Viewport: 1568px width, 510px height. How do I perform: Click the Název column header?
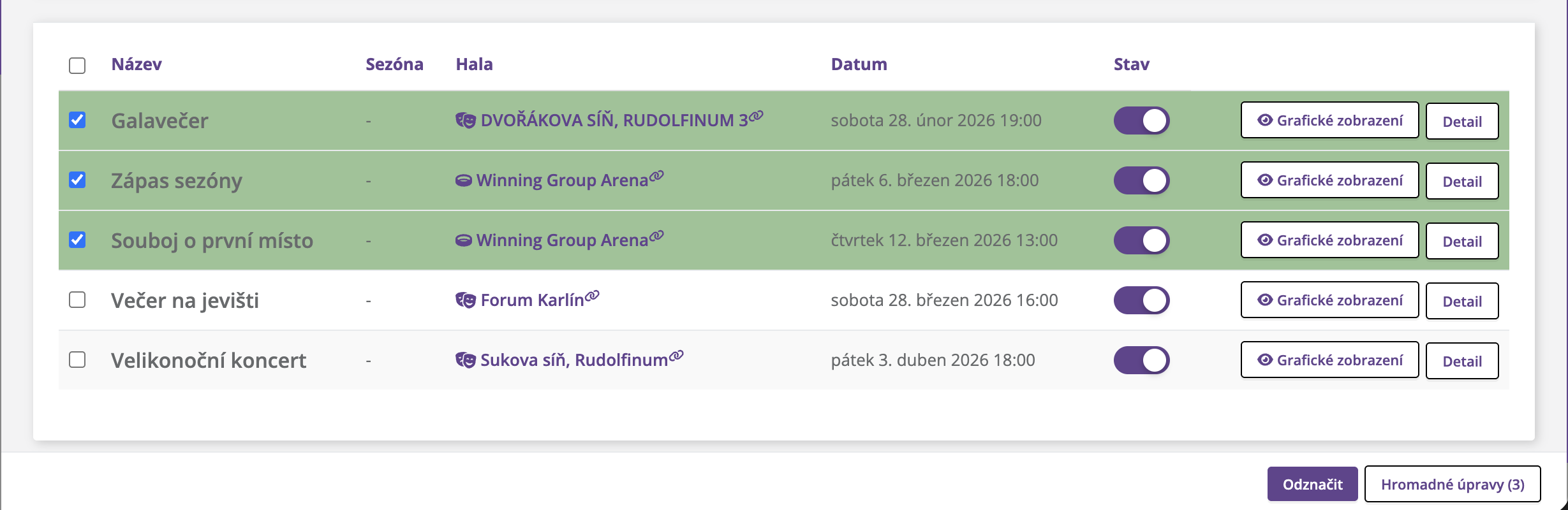(137, 64)
